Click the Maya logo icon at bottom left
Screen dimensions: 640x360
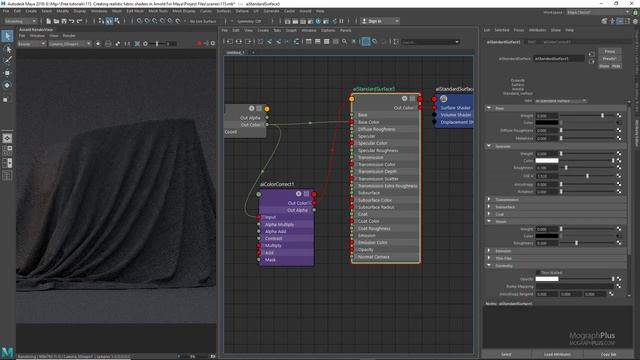[7, 352]
